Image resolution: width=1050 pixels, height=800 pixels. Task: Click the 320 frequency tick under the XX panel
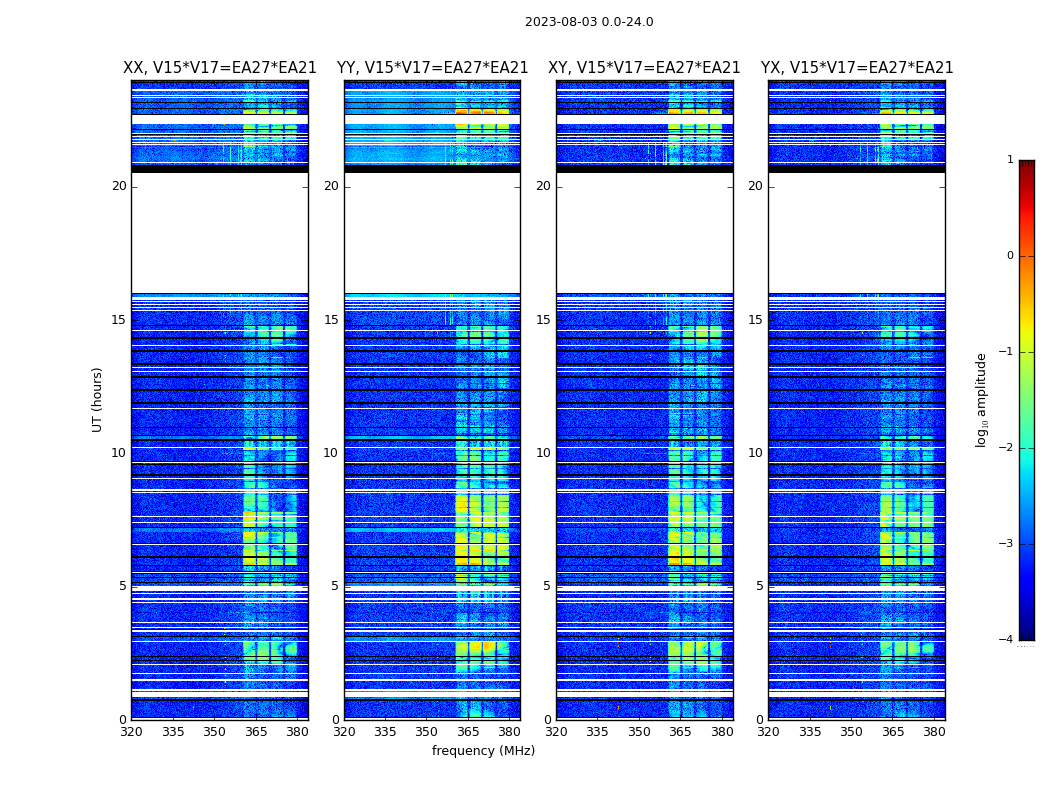132,732
